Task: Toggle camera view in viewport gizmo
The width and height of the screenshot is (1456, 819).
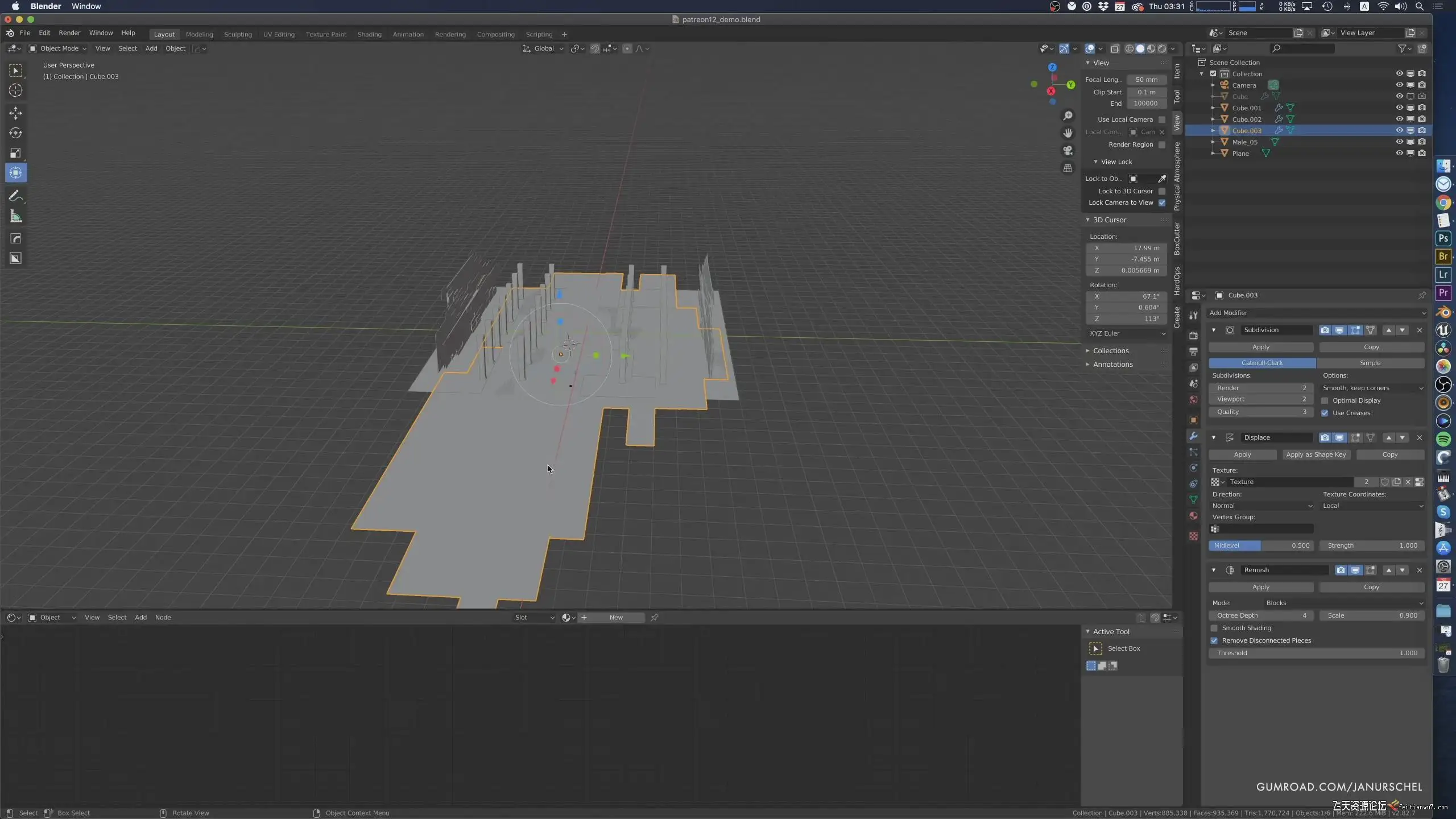Action: point(1068,151)
